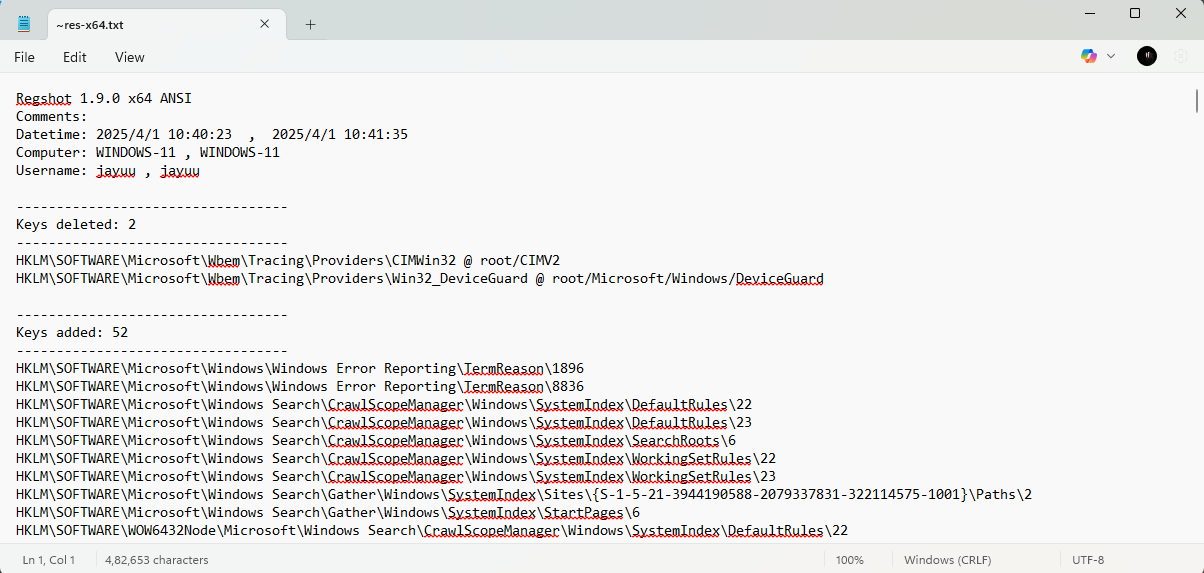Click the 'Username: jayuu' line
The height and width of the screenshot is (573, 1204).
click(x=108, y=170)
